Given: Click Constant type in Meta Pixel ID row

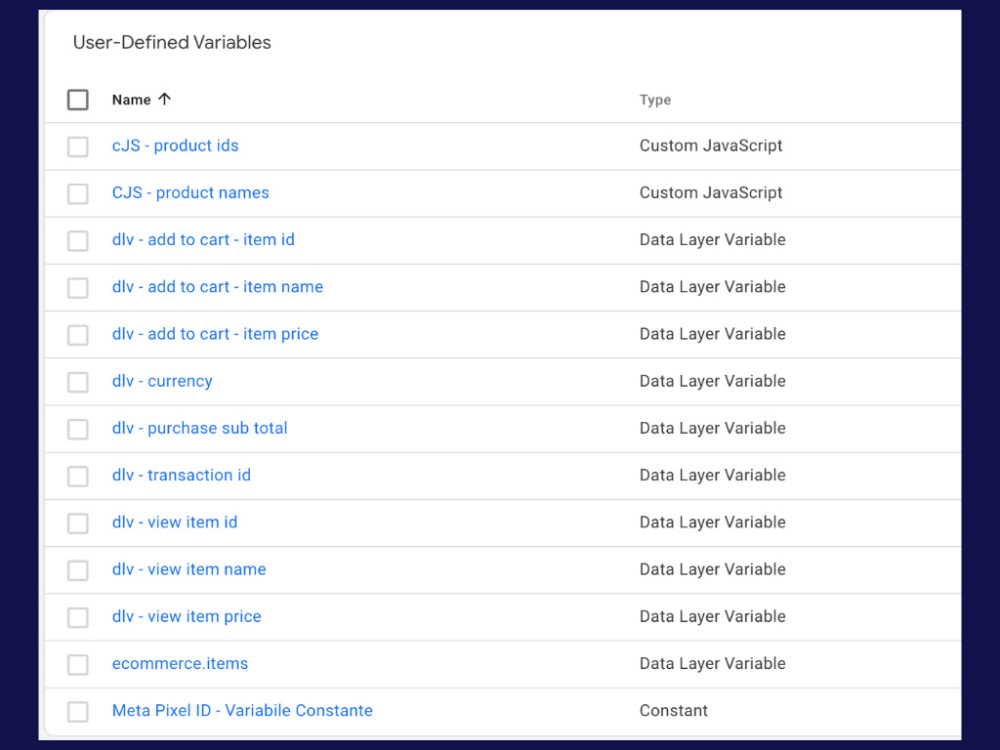Looking at the screenshot, I should [x=673, y=710].
